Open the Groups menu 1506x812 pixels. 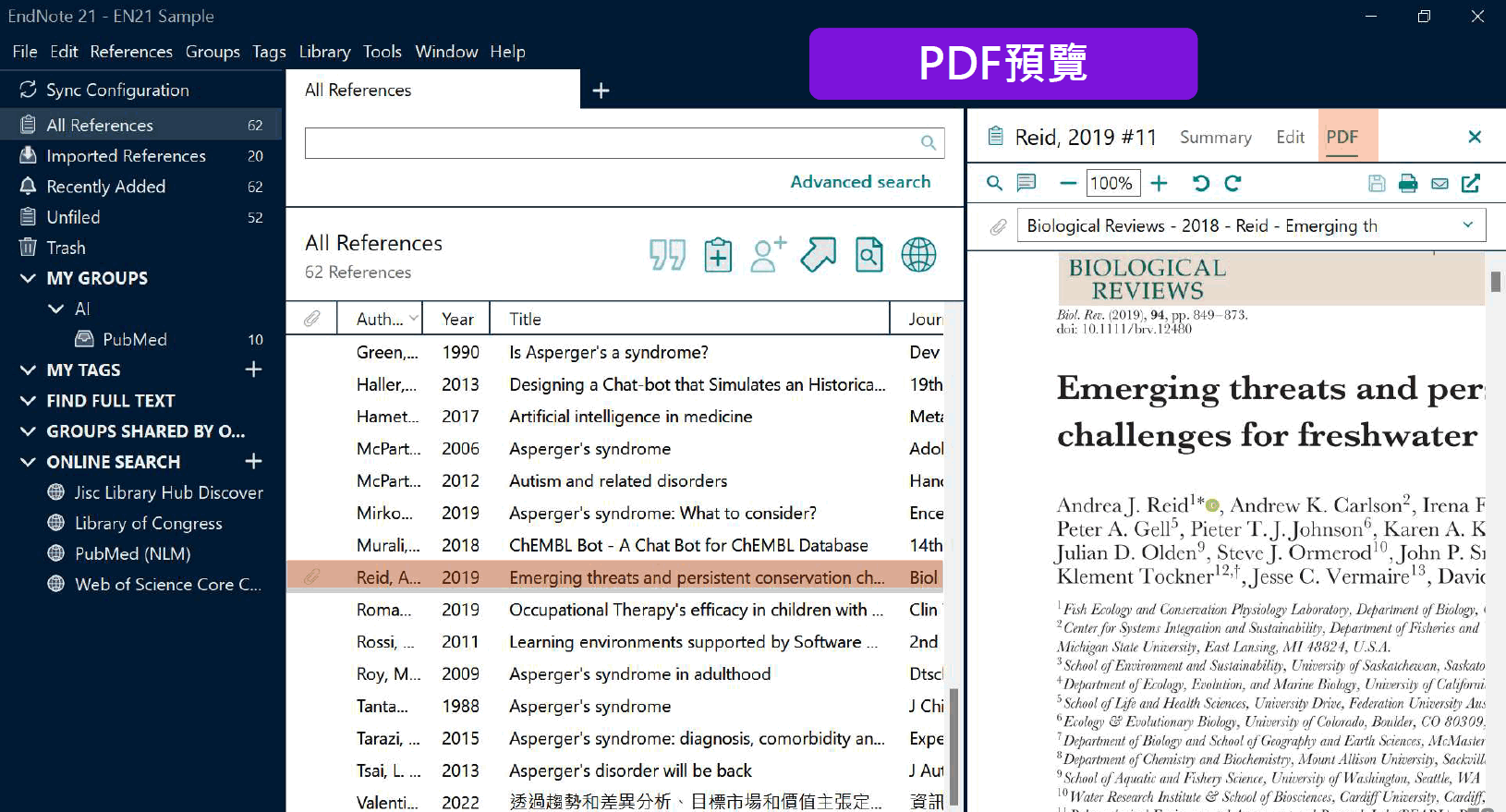tap(213, 52)
